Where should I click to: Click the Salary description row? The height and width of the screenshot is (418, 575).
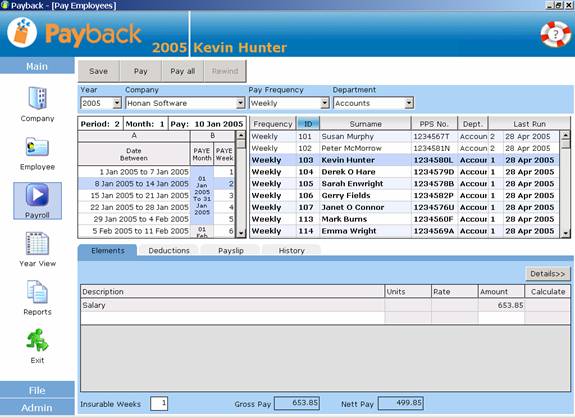pos(232,305)
